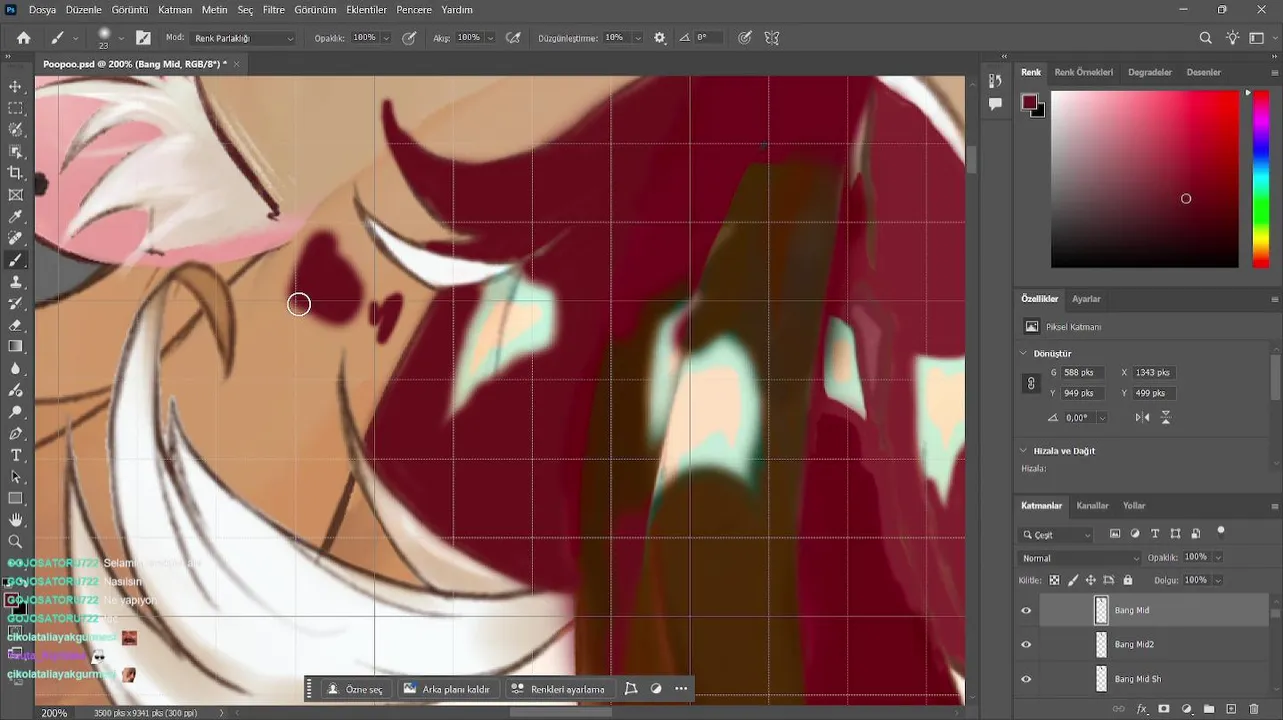Hide the Bang Mid Sh layer

click(x=1026, y=679)
